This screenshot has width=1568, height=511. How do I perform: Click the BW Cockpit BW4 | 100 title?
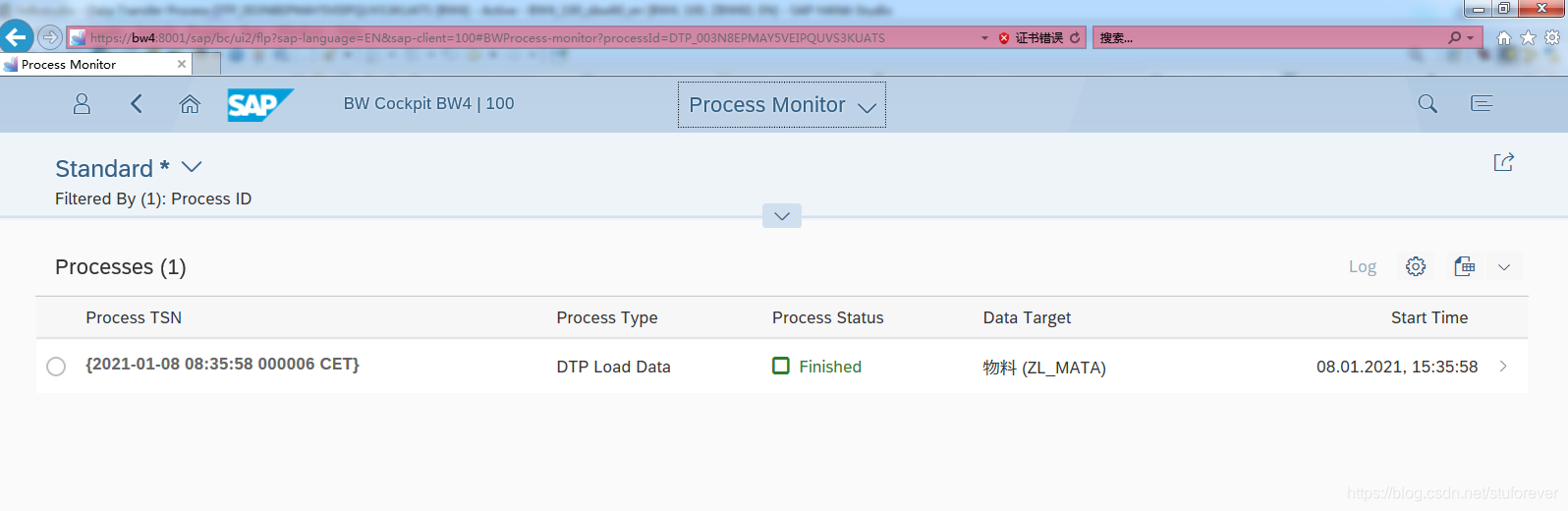(428, 103)
